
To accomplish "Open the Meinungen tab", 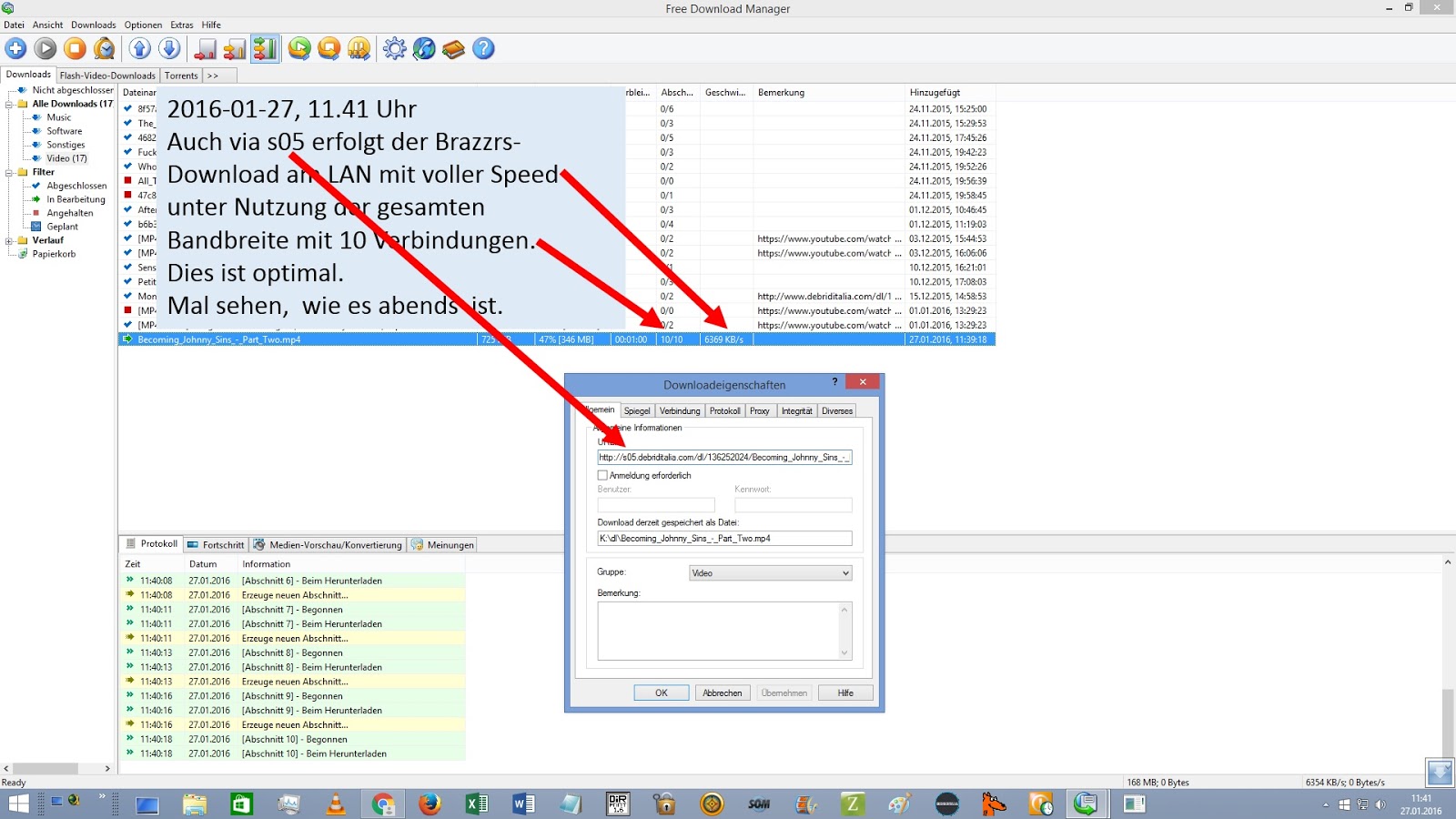I will point(442,545).
